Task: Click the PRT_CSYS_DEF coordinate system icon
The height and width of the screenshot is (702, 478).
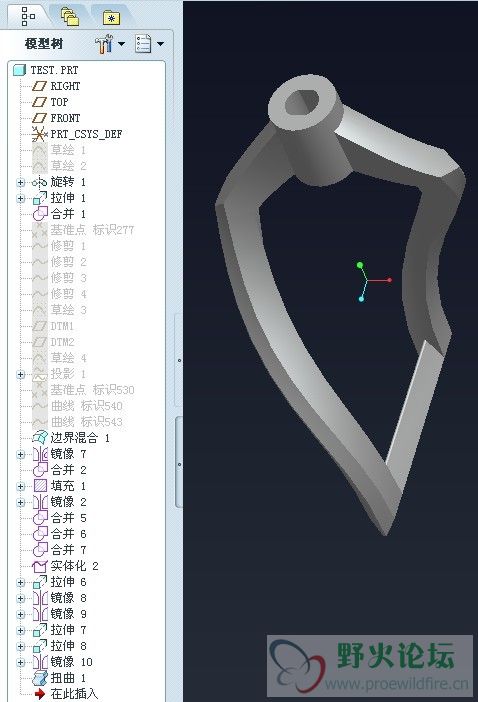Action: tap(39, 134)
